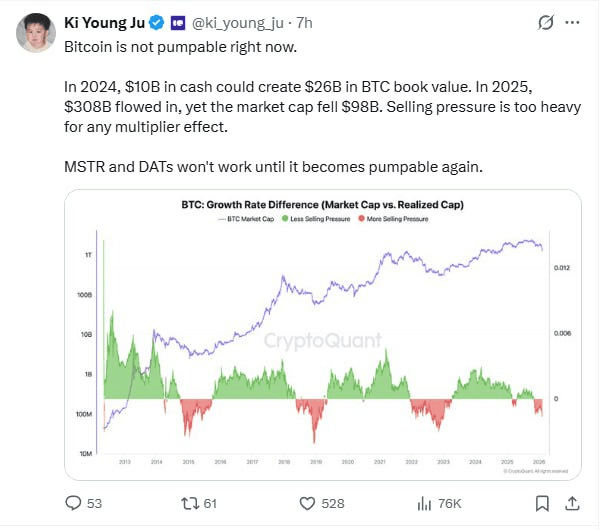Image resolution: width=600 pixels, height=530 pixels.
Task: Click the chart title BTC: Growth Rate Difference
Action: tap(322, 204)
